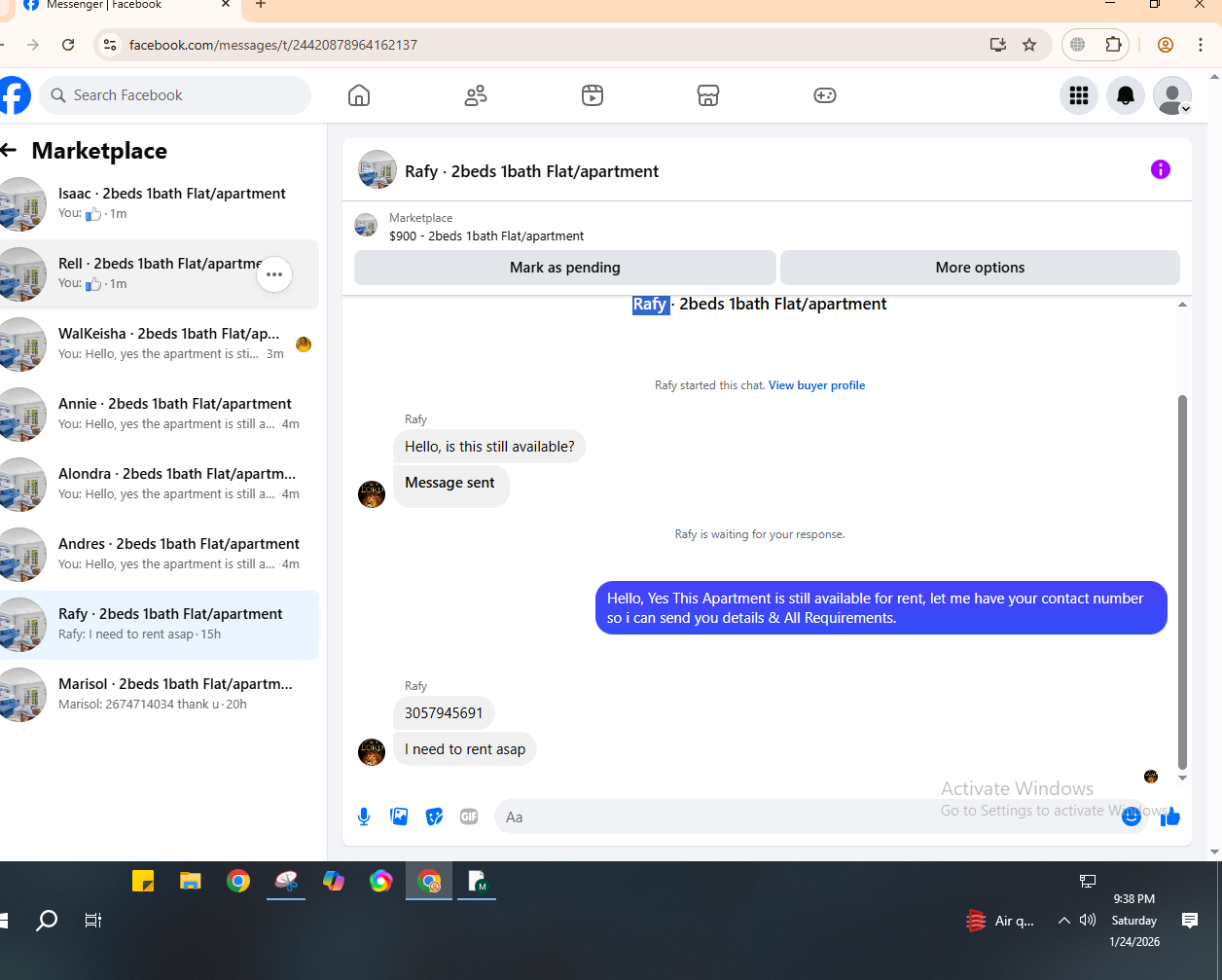The width and height of the screenshot is (1222, 980).
Task: Select the Messenger | Facebook tab
Action: point(126,6)
